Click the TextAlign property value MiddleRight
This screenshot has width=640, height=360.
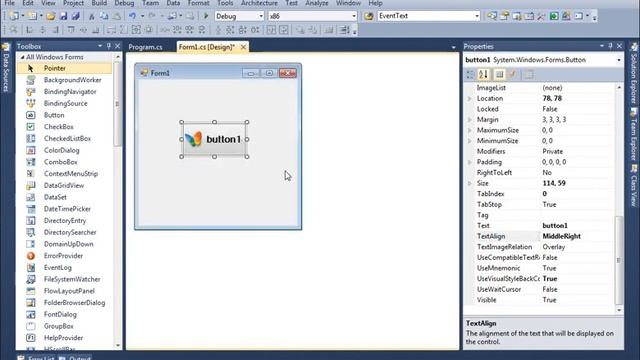pos(562,236)
